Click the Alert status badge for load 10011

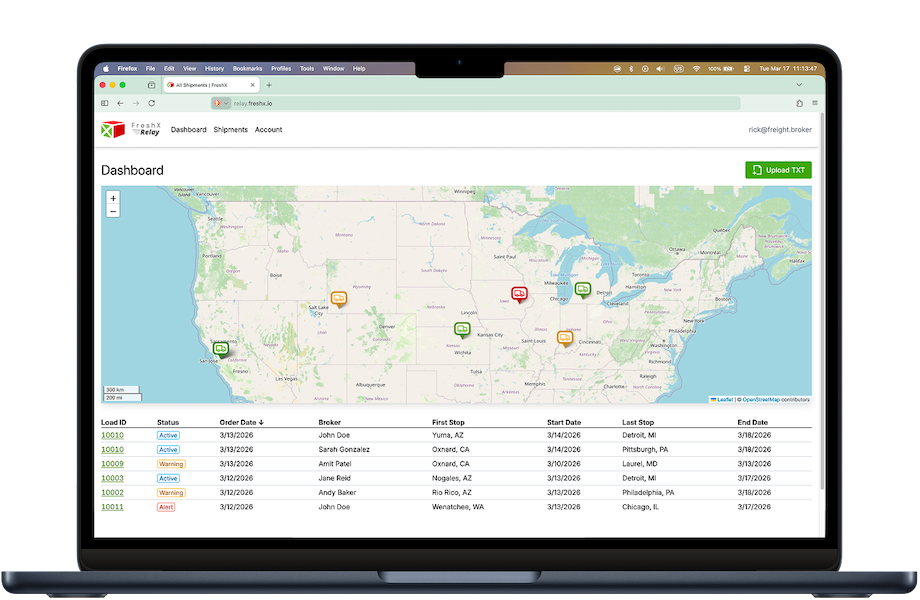167,507
